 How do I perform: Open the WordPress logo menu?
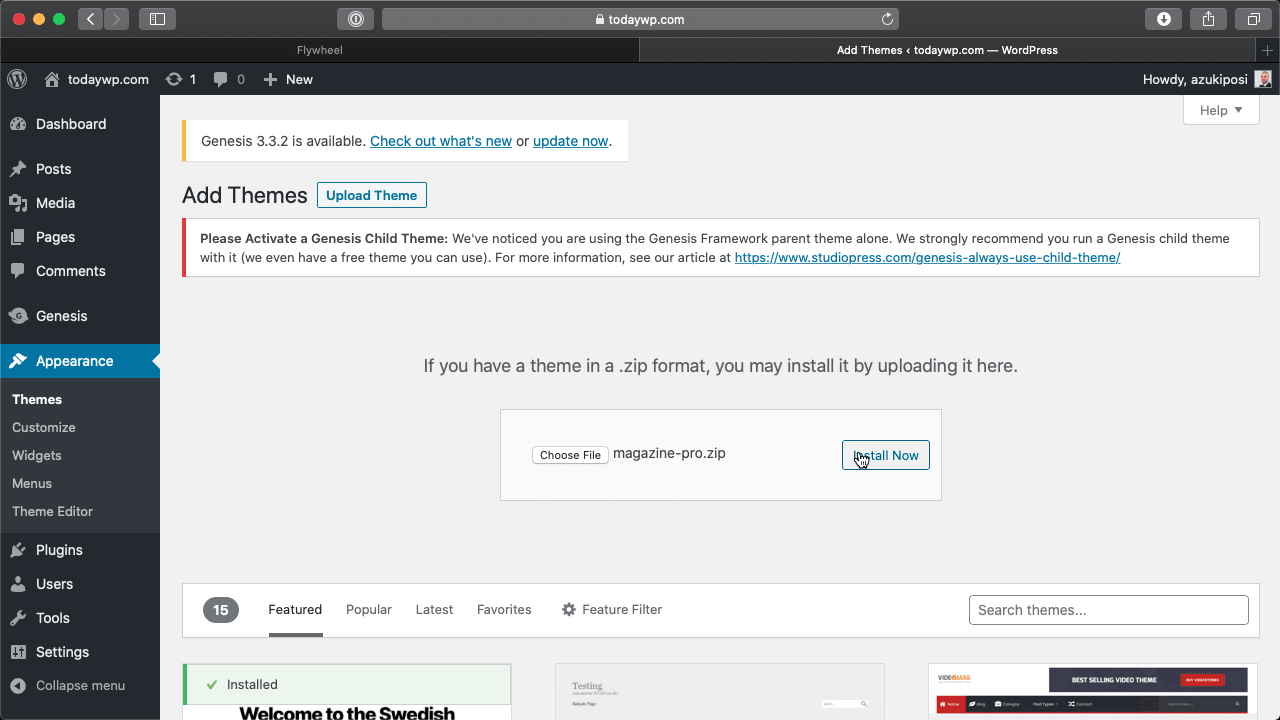click(17, 79)
